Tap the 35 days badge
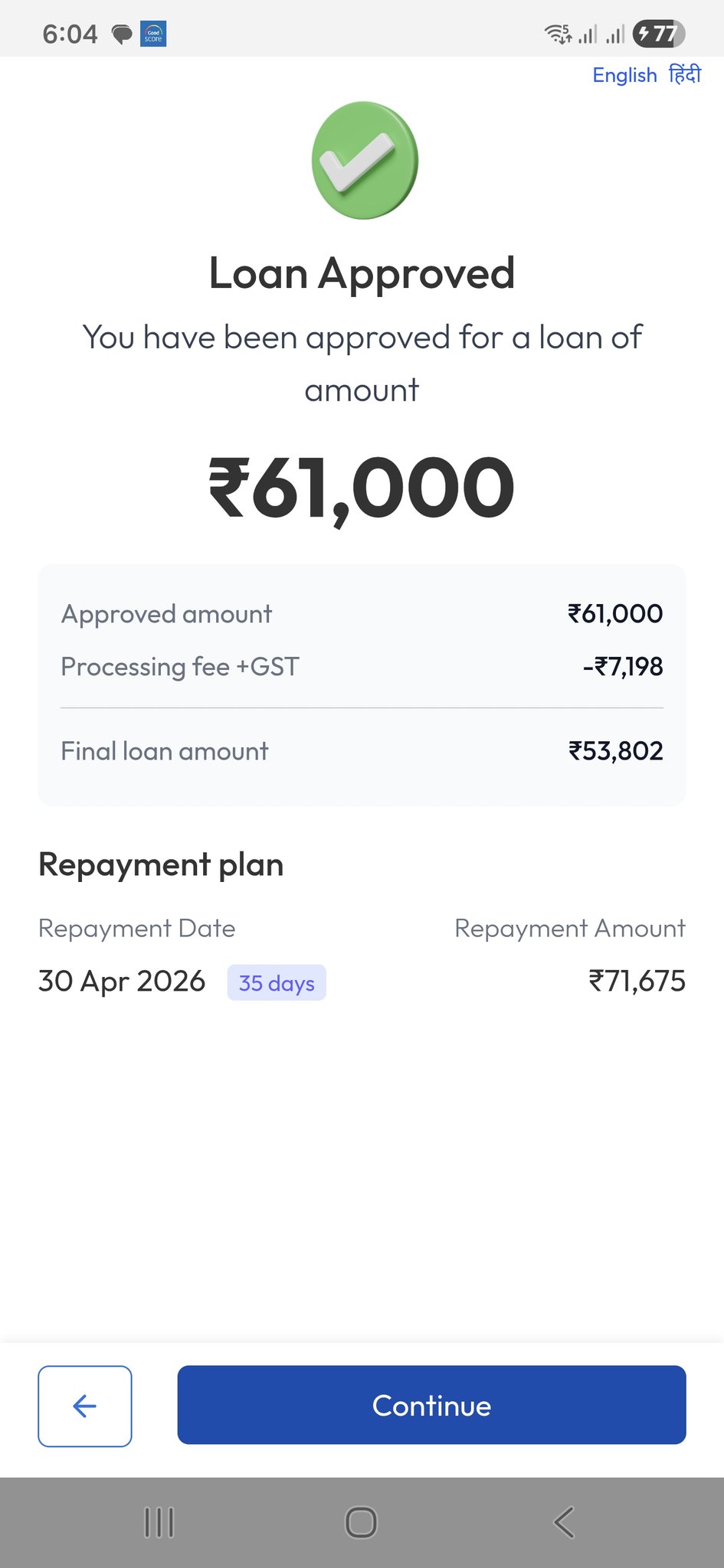 click(277, 982)
